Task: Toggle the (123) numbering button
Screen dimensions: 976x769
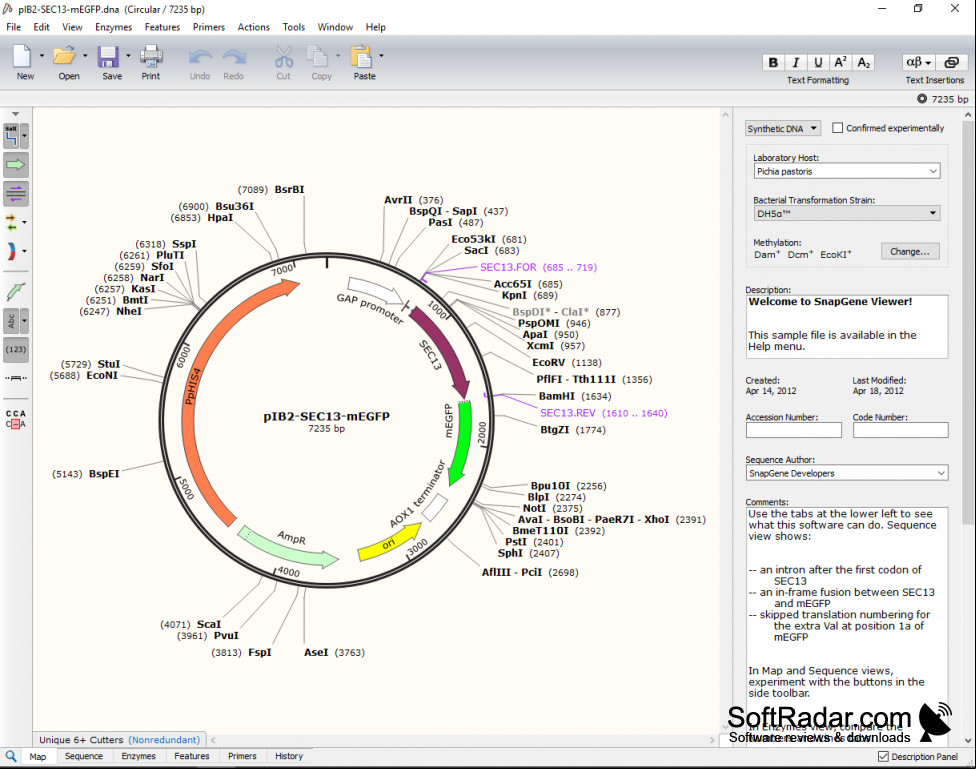Action: pyautogui.click(x=16, y=350)
